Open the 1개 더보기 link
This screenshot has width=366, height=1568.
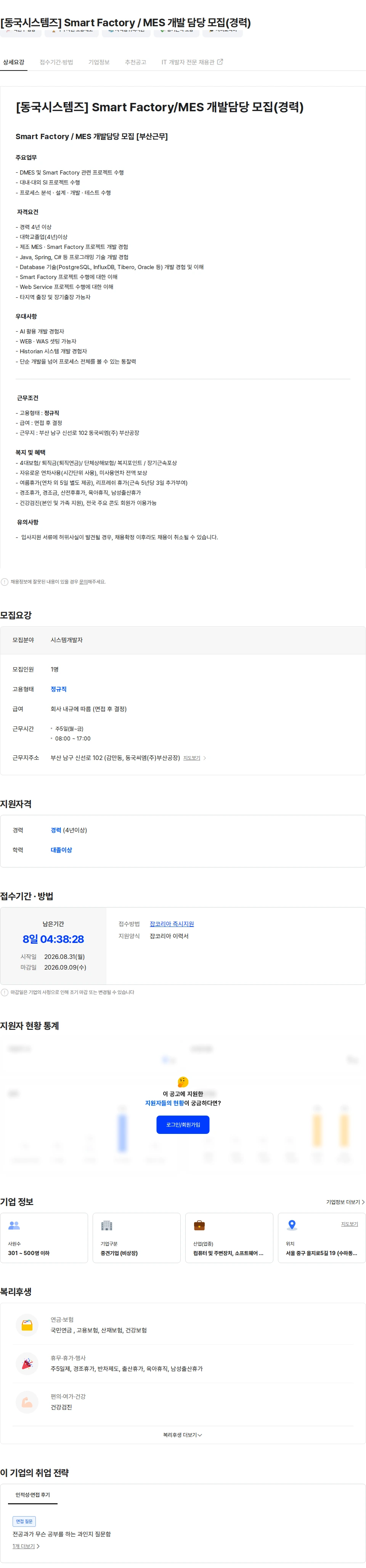26,1546
